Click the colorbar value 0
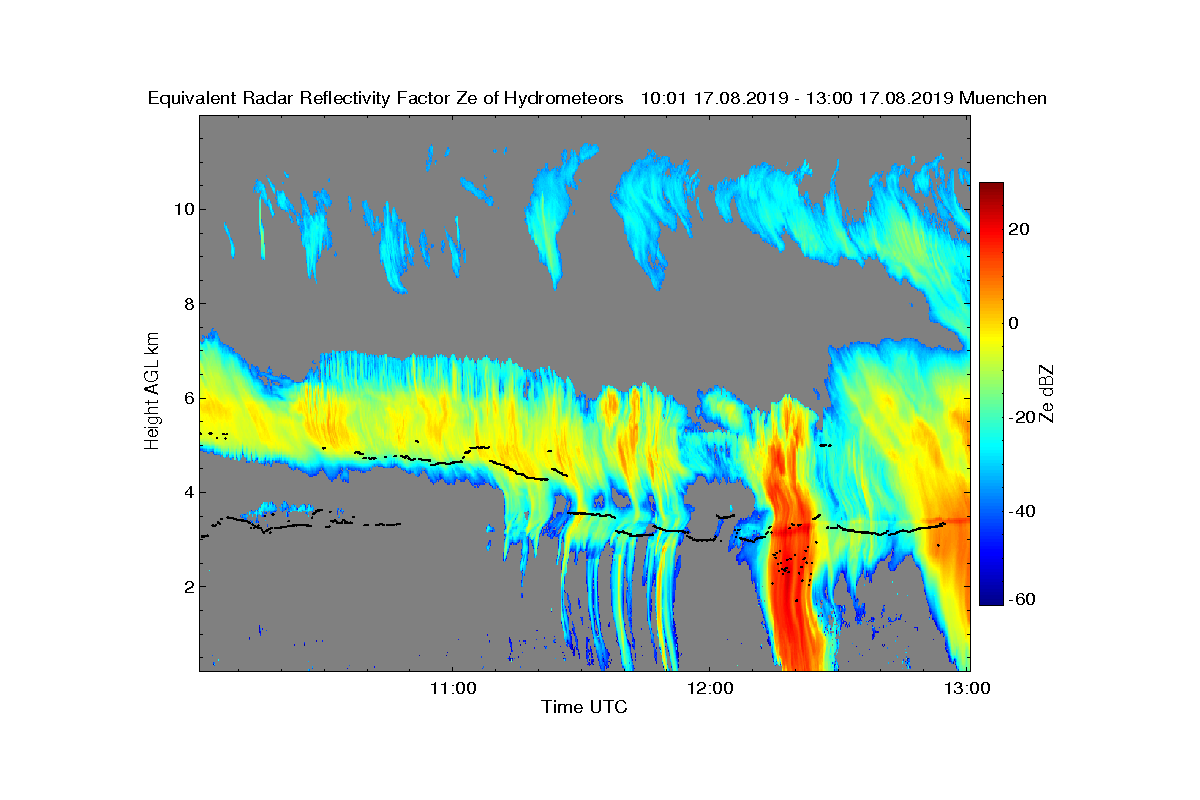The width and height of the screenshot is (1200, 800). click(1014, 323)
